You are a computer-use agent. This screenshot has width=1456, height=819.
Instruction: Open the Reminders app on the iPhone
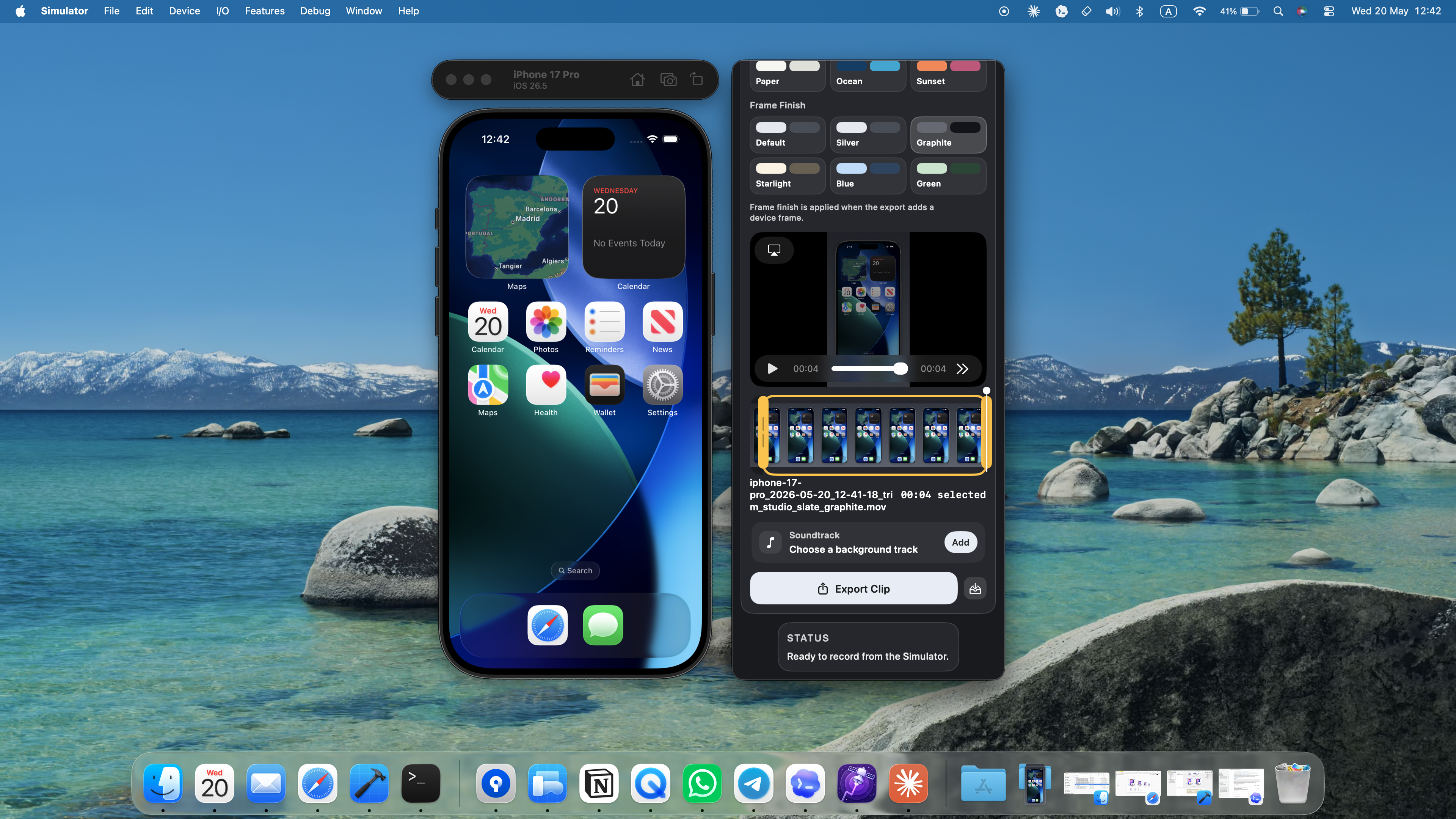604,322
